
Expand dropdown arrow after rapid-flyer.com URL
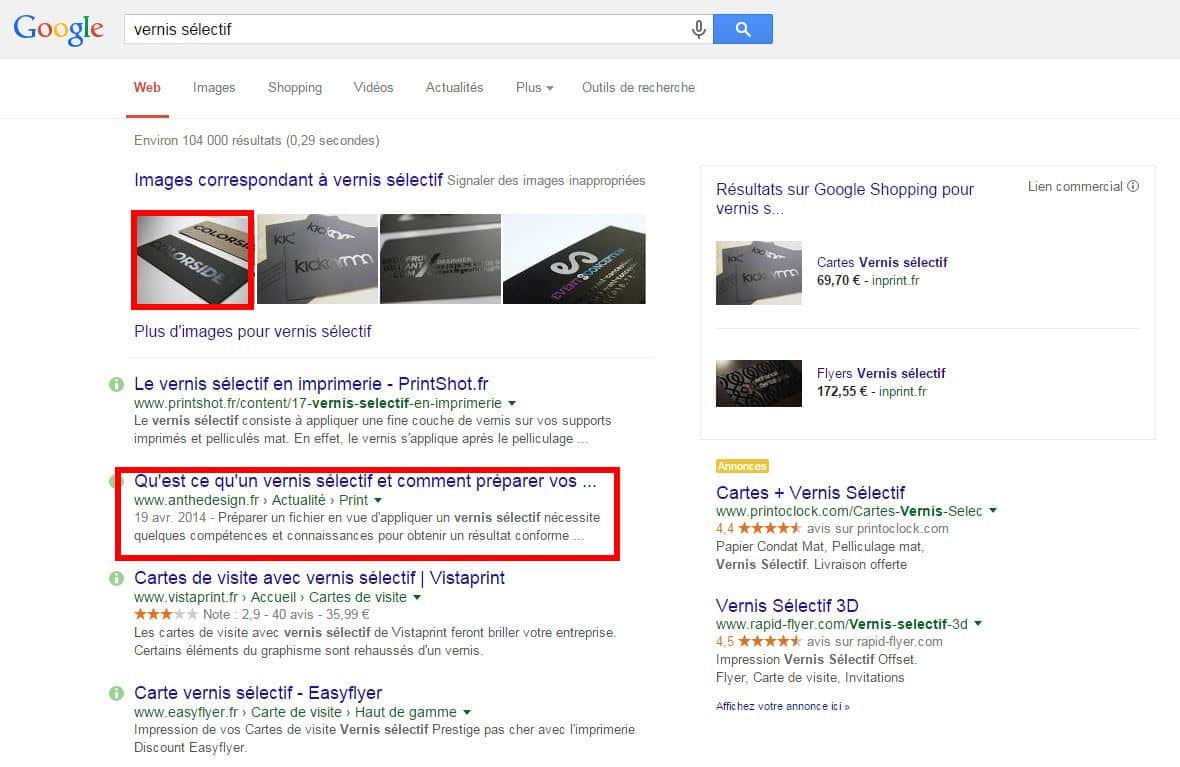[978, 624]
